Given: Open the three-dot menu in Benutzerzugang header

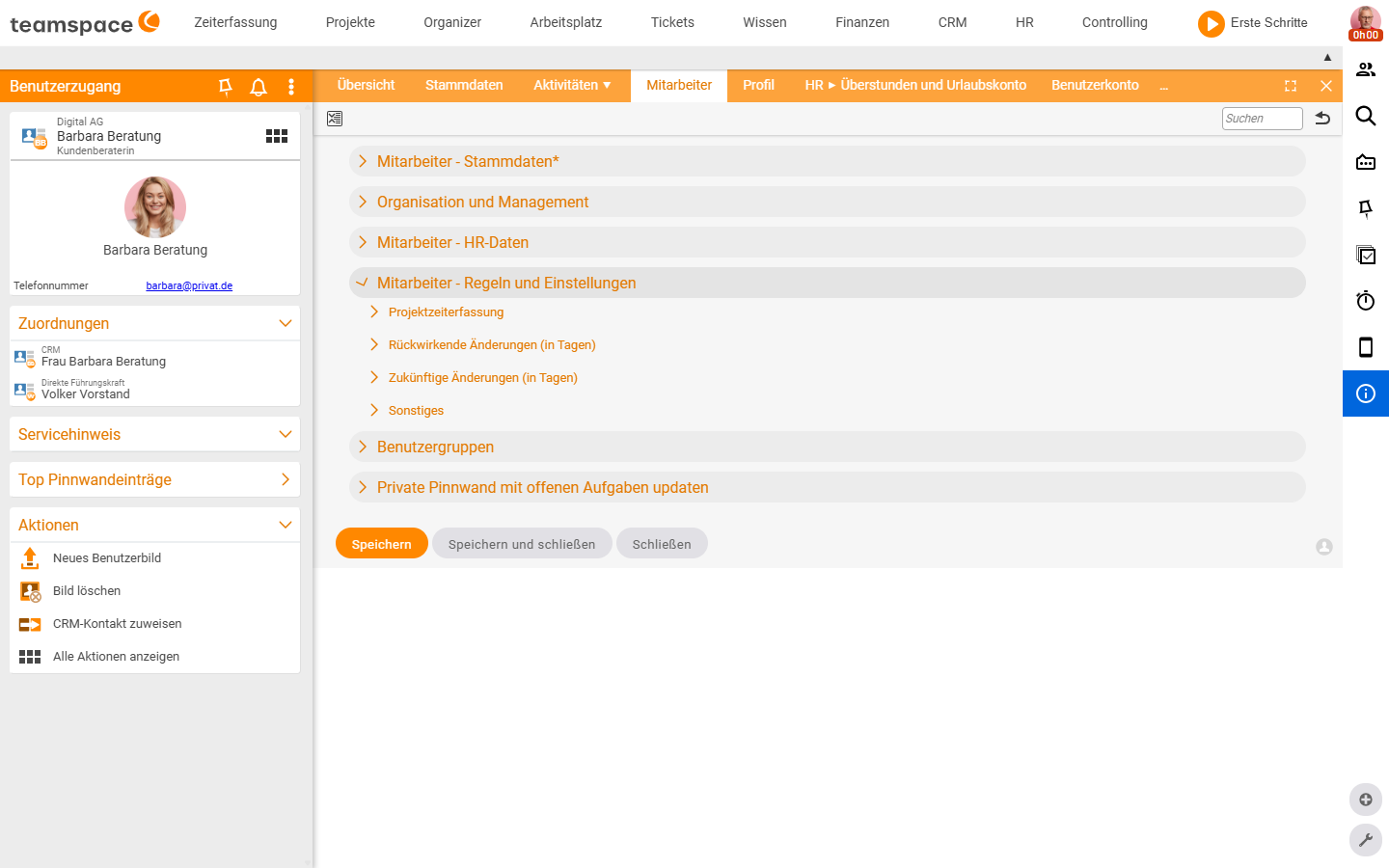Looking at the screenshot, I should tap(291, 87).
